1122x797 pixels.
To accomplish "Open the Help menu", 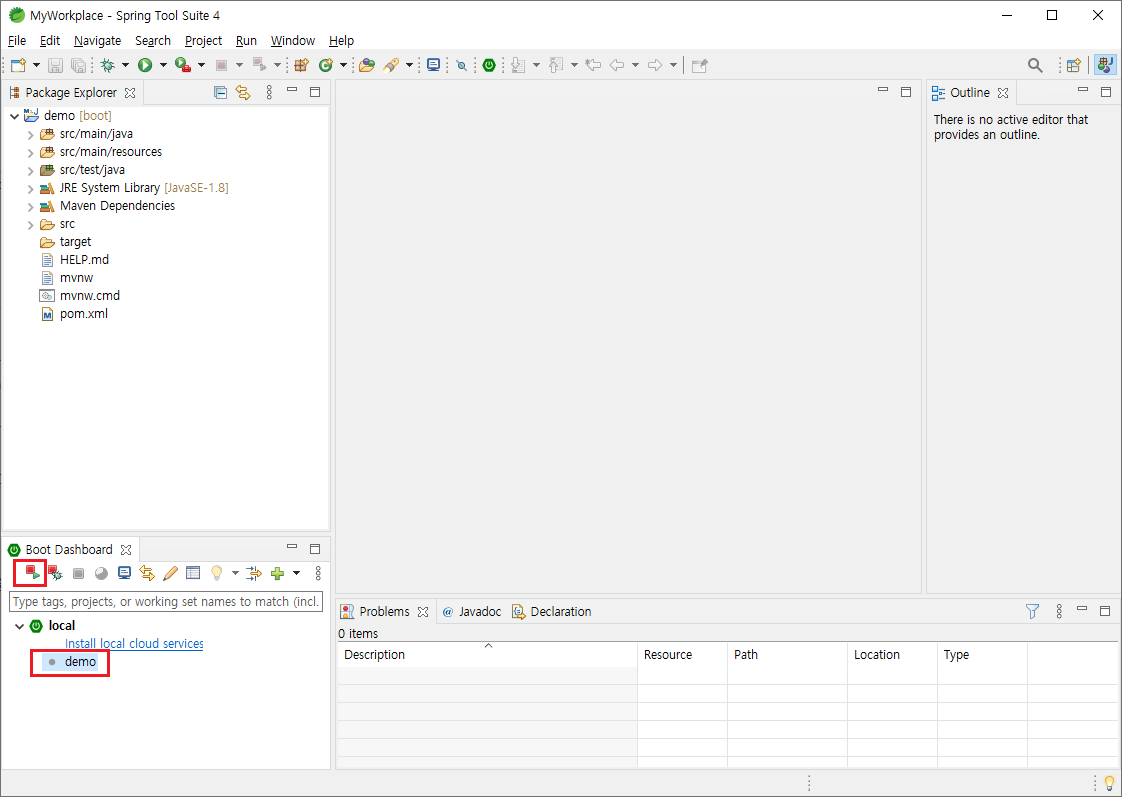I will point(341,41).
